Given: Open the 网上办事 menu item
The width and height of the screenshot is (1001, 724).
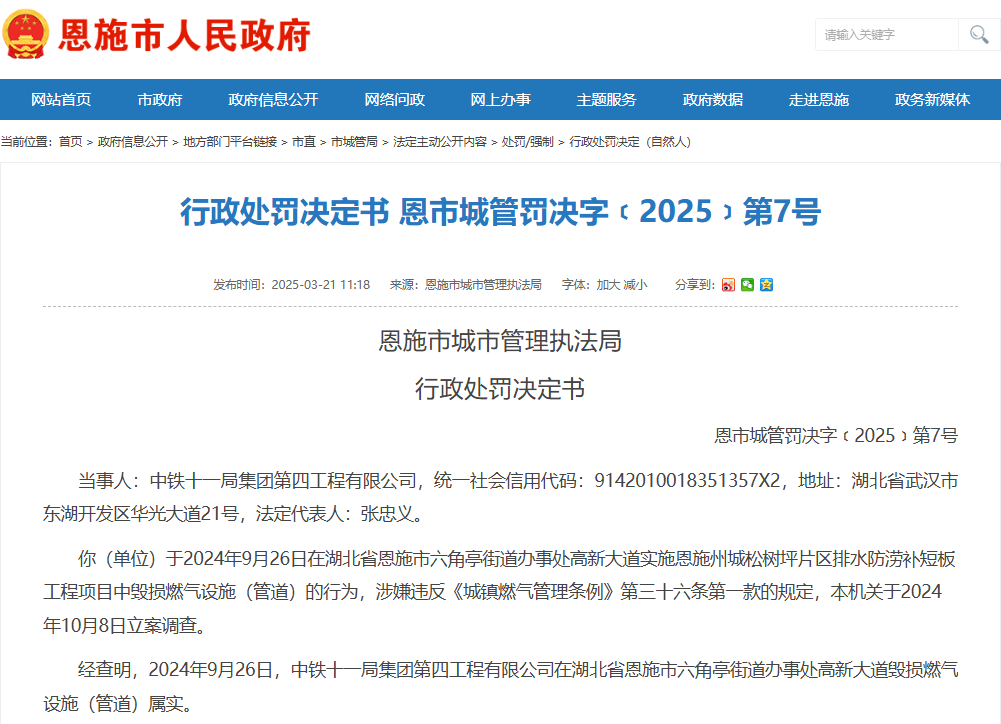Looking at the screenshot, I should click(501, 100).
